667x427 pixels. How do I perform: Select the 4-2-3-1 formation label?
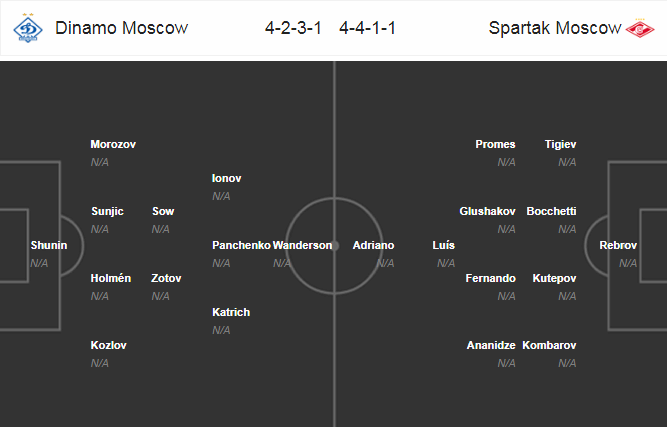(294, 28)
